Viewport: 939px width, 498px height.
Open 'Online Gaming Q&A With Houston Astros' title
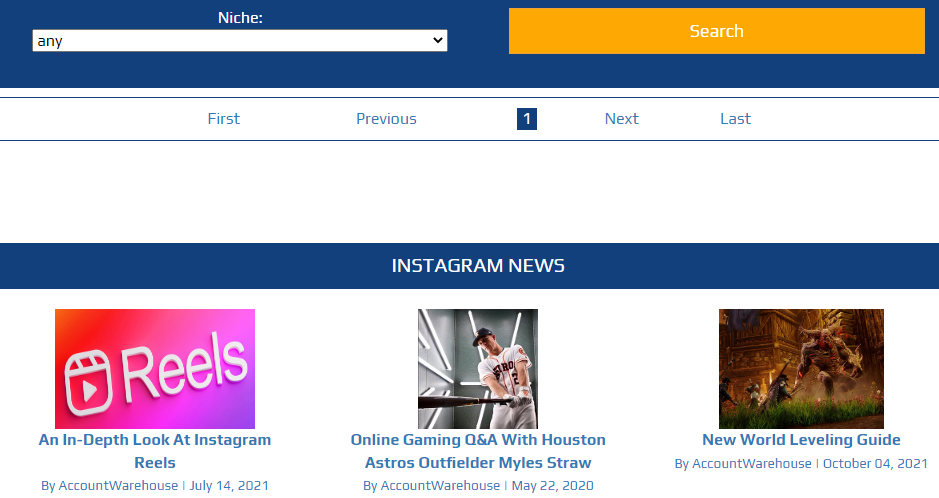point(478,451)
